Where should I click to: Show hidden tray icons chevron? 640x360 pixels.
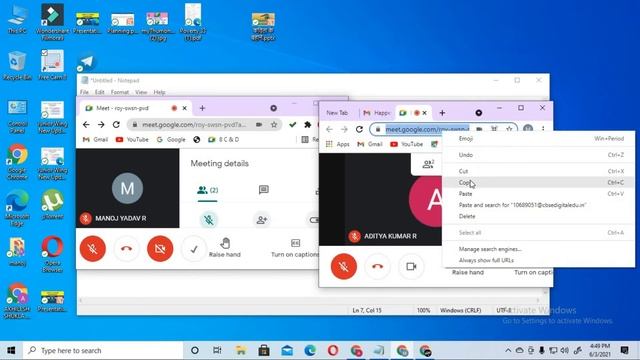(x=508, y=351)
